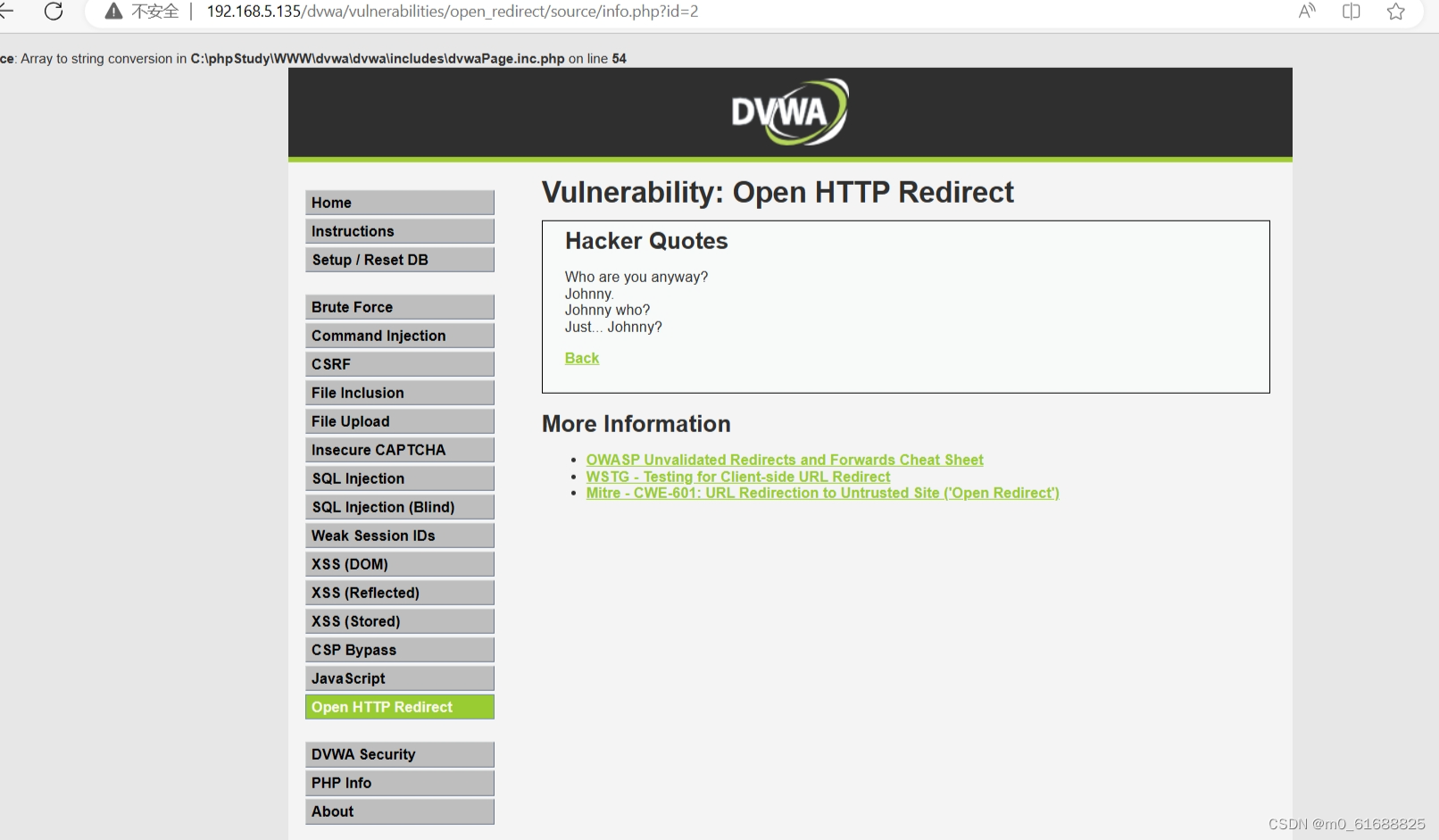Open the Mitre CWE-601 link
This screenshot has width=1439, height=840.
pyautogui.click(x=822, y=492)
